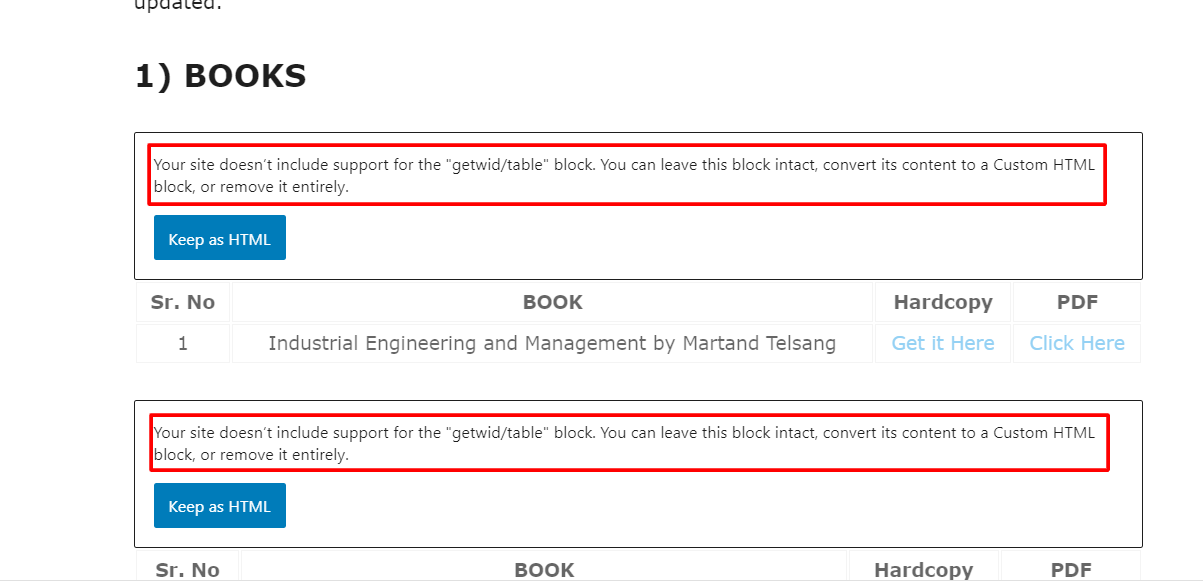The image size is (1203, 587).
Task: Click the Hardcopy header in first table
Action: [x=943, y=302]
